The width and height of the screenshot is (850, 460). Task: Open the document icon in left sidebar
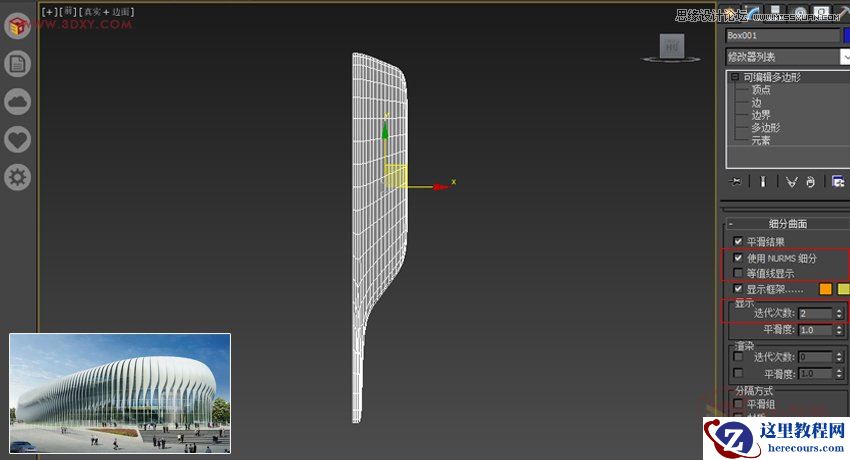[x=18, y=64]
